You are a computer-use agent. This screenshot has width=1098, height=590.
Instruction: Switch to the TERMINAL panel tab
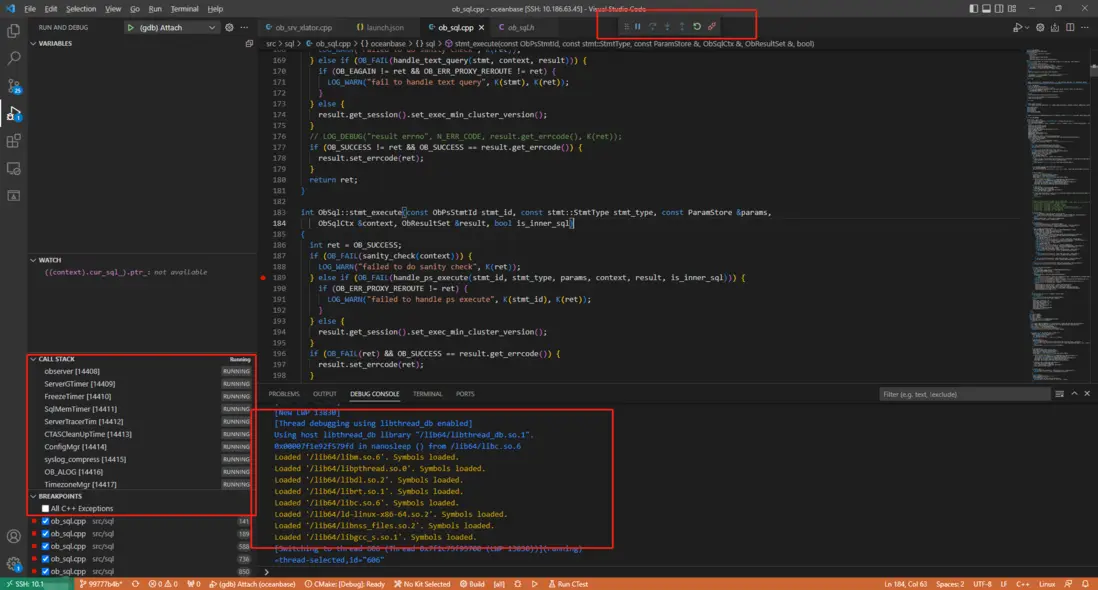427,394
